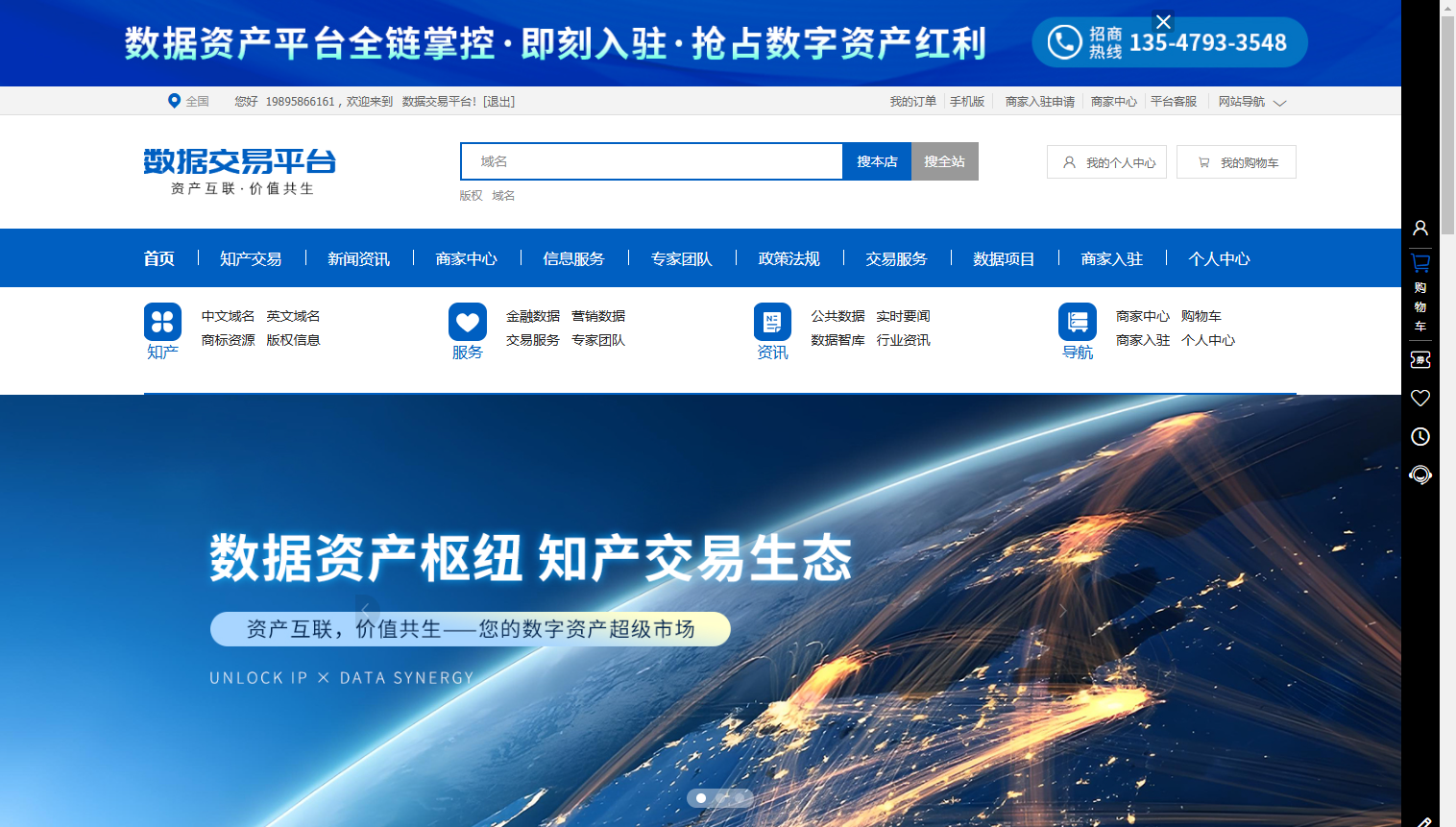The height and width of the screenshot is (827, 1456).
Task: Open favorites heart icon in right sidebar
Action: point(1420,398)
